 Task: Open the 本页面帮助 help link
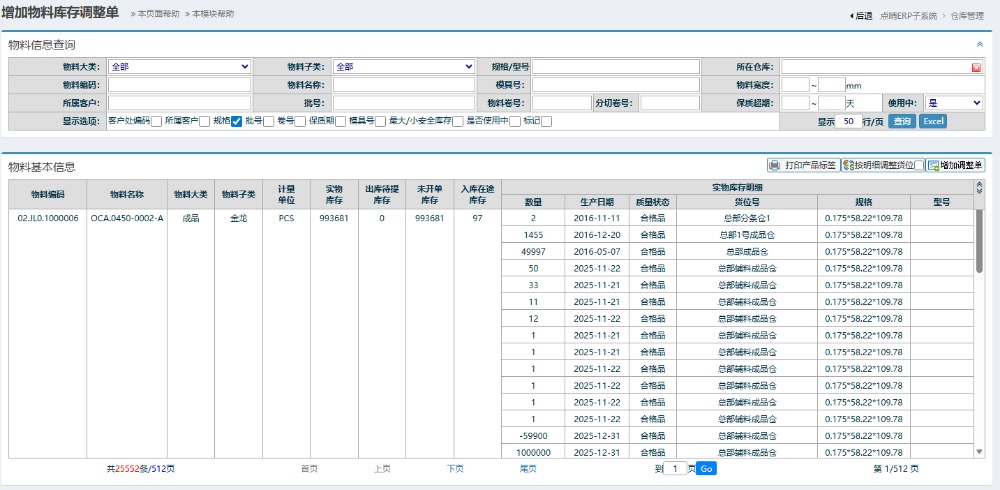158,14
